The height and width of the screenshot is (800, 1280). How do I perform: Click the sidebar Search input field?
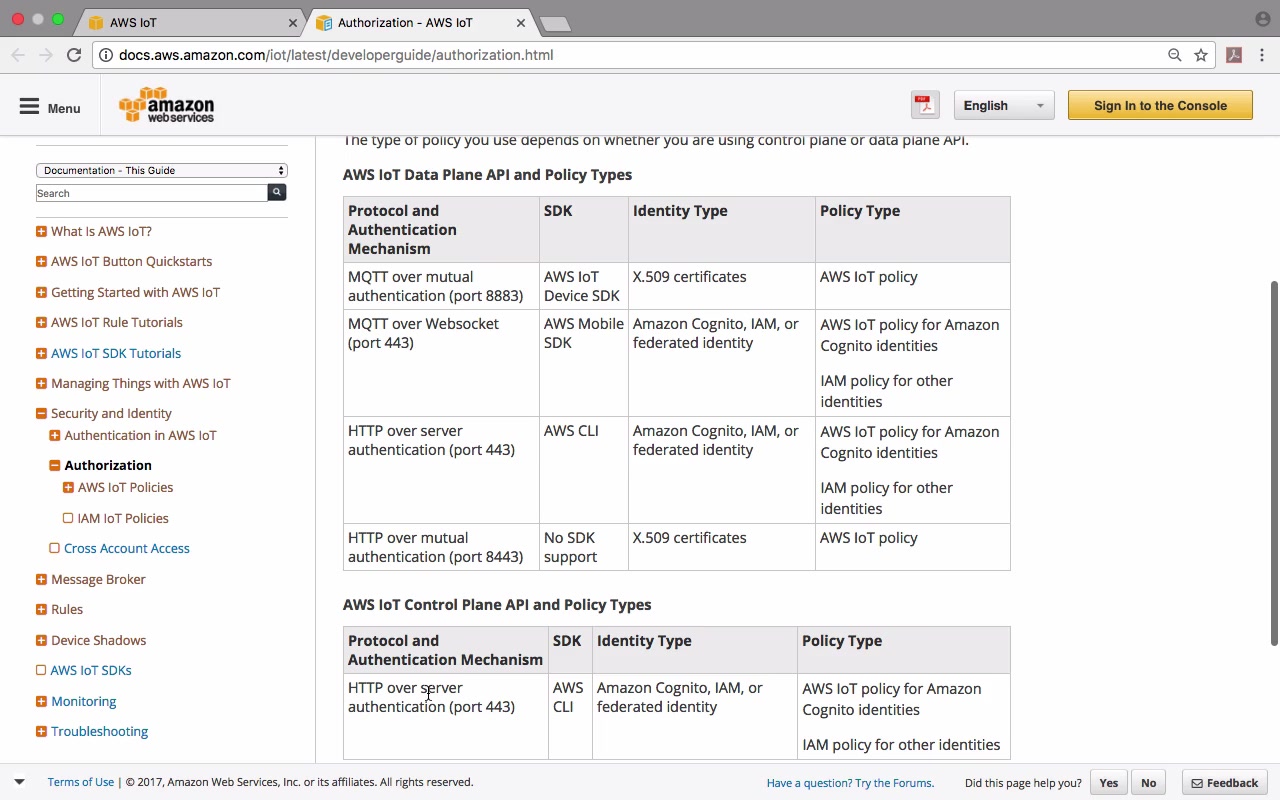point(152,193)
